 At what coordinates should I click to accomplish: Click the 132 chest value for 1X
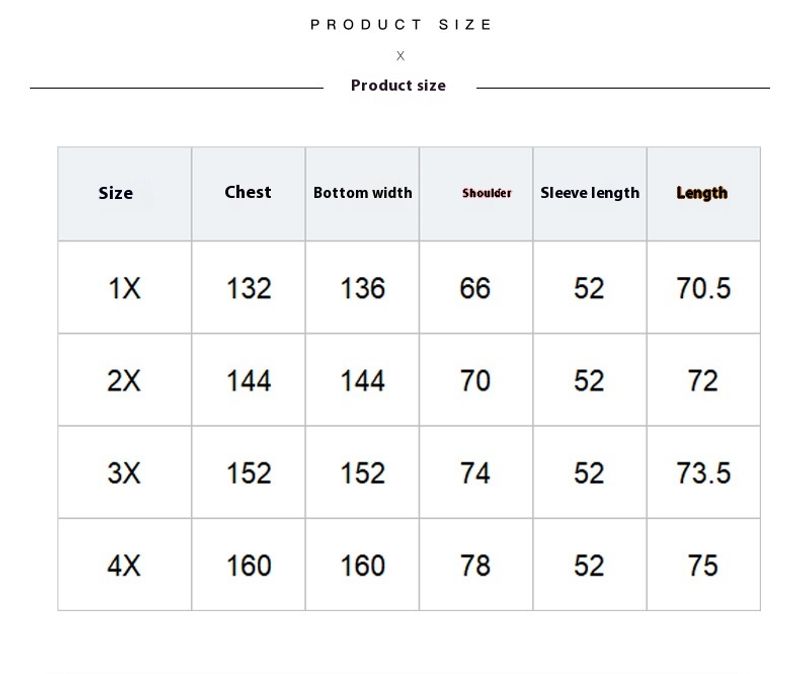(x=249, y=289)
